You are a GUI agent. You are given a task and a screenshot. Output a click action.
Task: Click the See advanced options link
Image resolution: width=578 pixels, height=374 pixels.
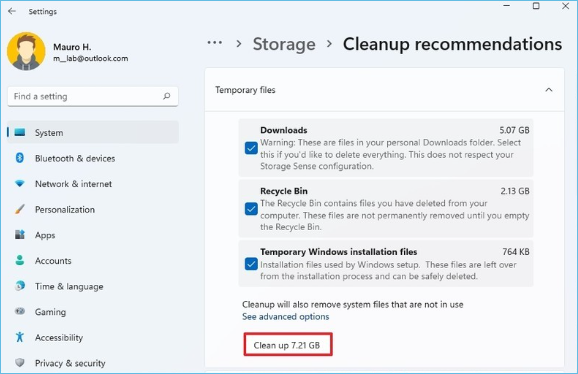pyautogui.click(x=286, y=317)
